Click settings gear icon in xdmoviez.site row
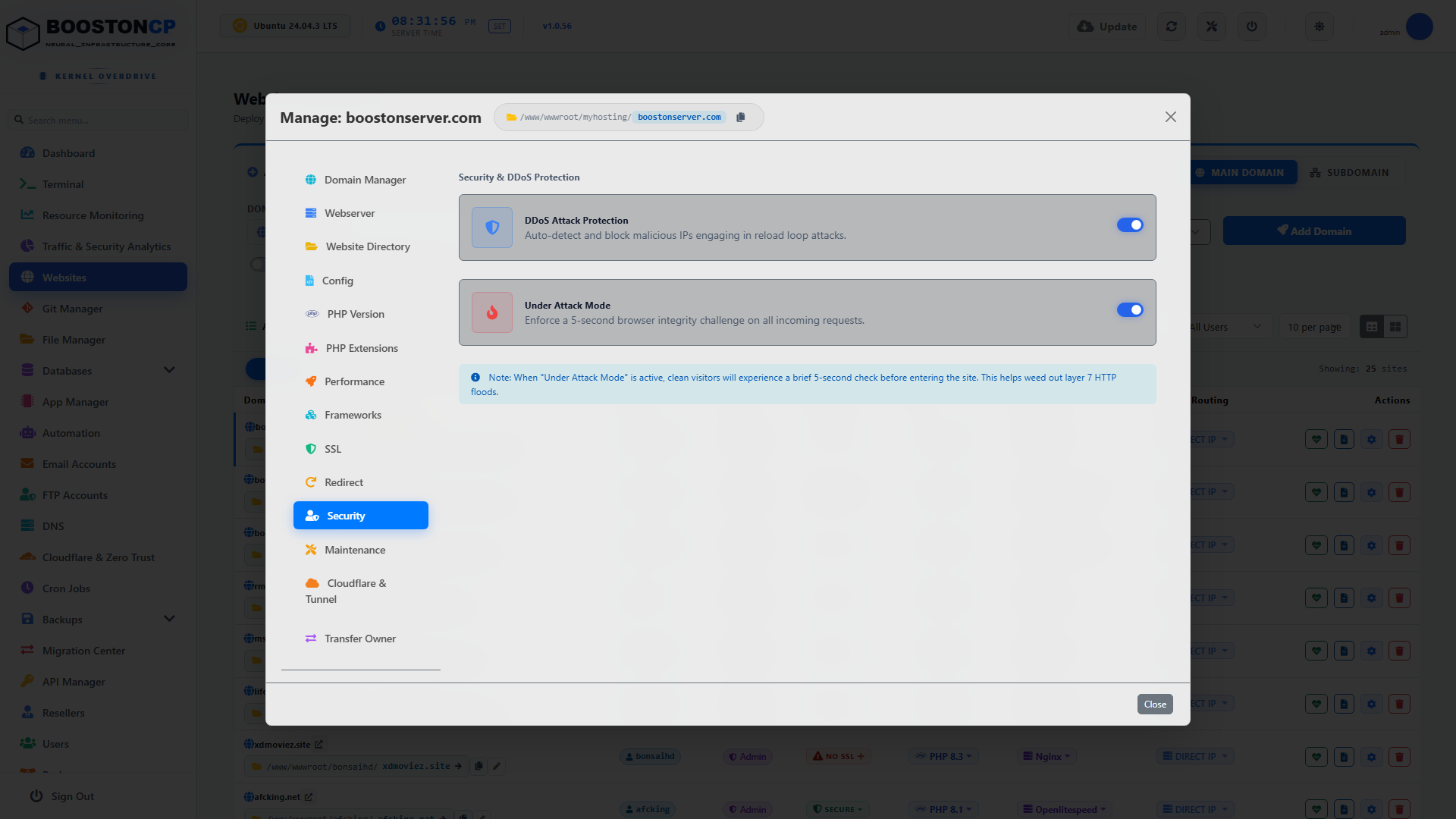Screen dimensions: 1456x819 [x=1372, y=757]
